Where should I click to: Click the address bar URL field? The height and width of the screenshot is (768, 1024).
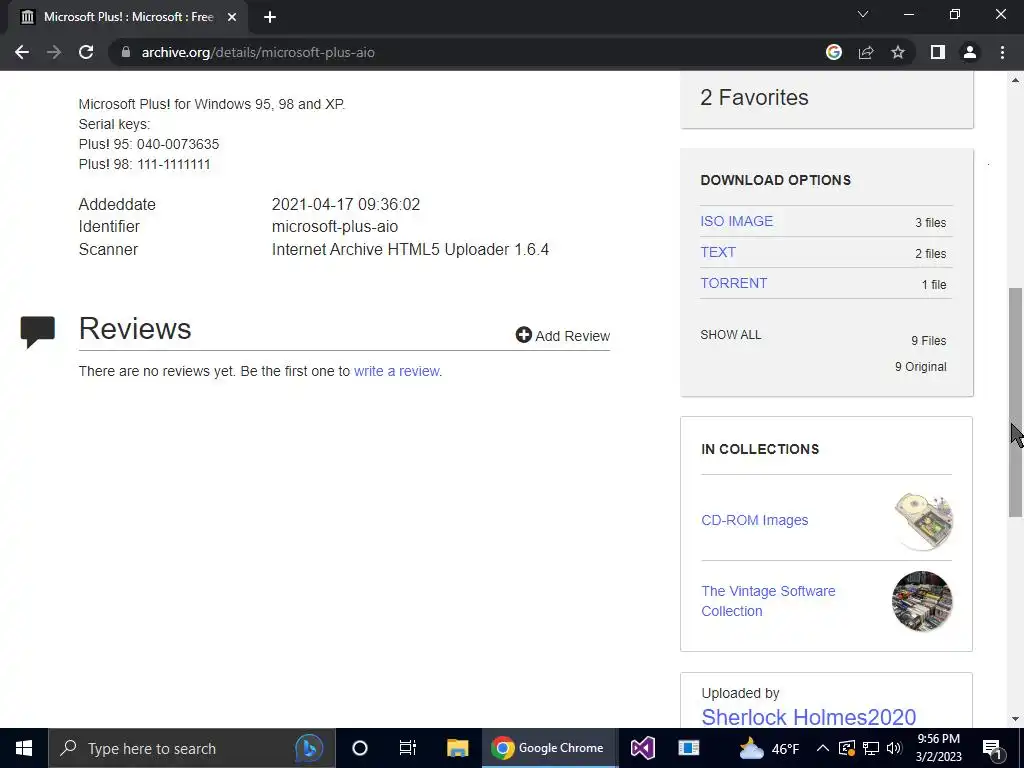coord(470,52)
